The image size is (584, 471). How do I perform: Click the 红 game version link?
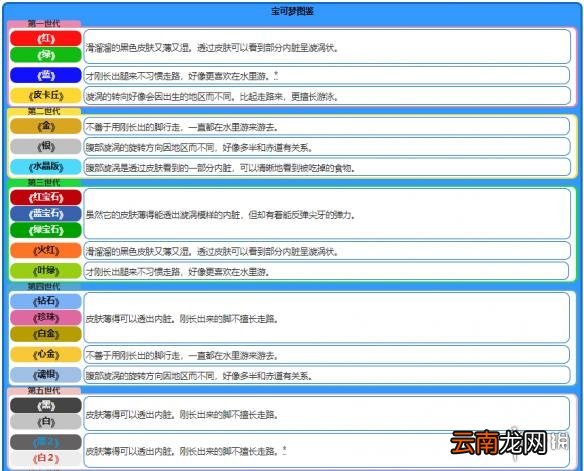(46, 39)
